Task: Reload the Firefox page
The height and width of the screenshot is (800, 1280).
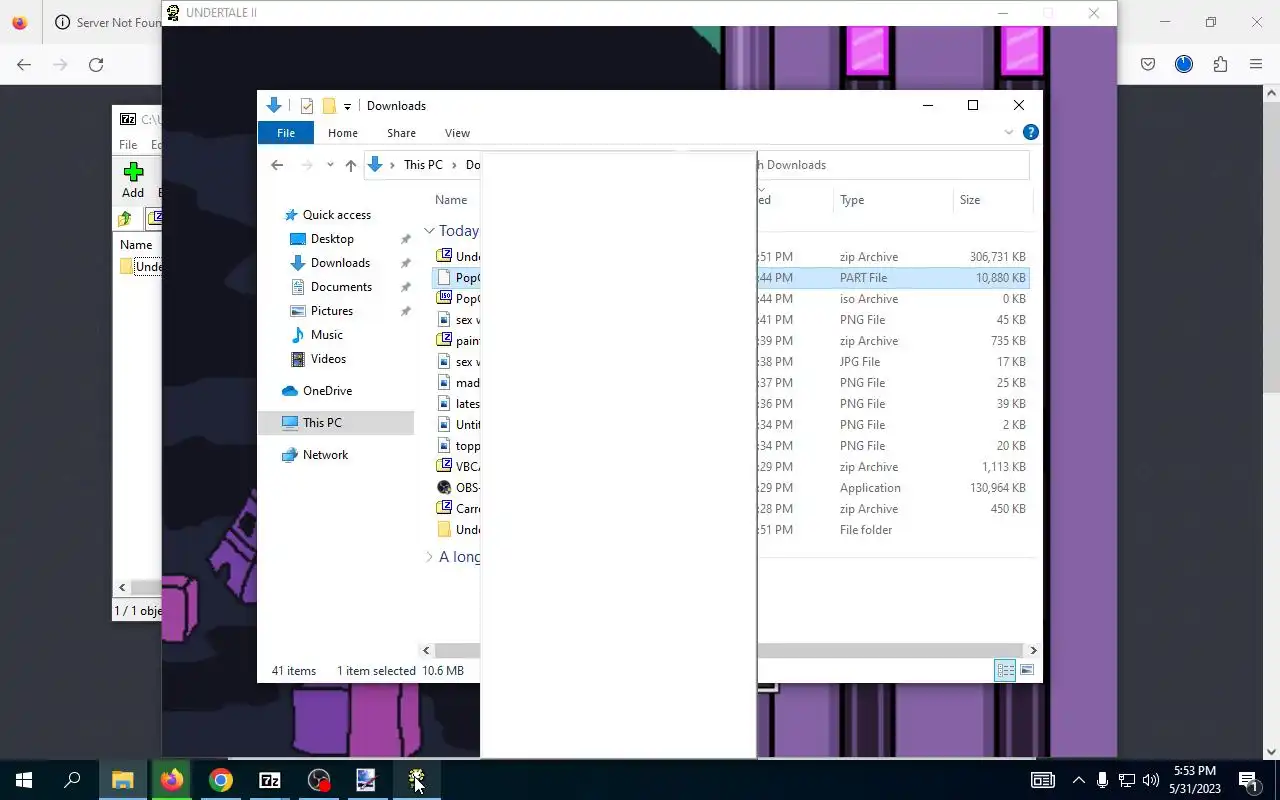Action: pyautogui.click(x=96, y=64)
